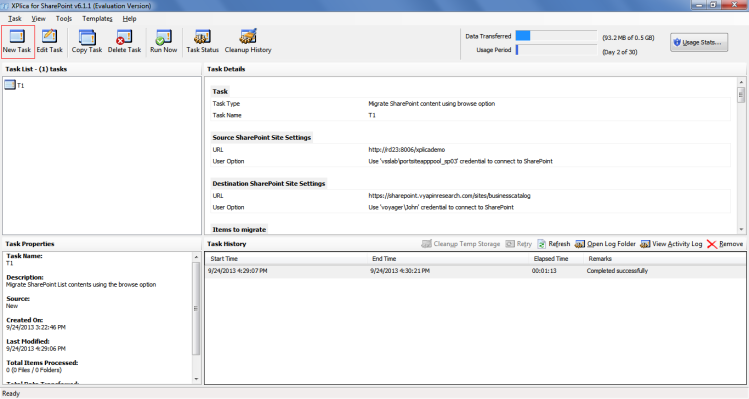Open Task Status from the toolbar

coord(202,41)
